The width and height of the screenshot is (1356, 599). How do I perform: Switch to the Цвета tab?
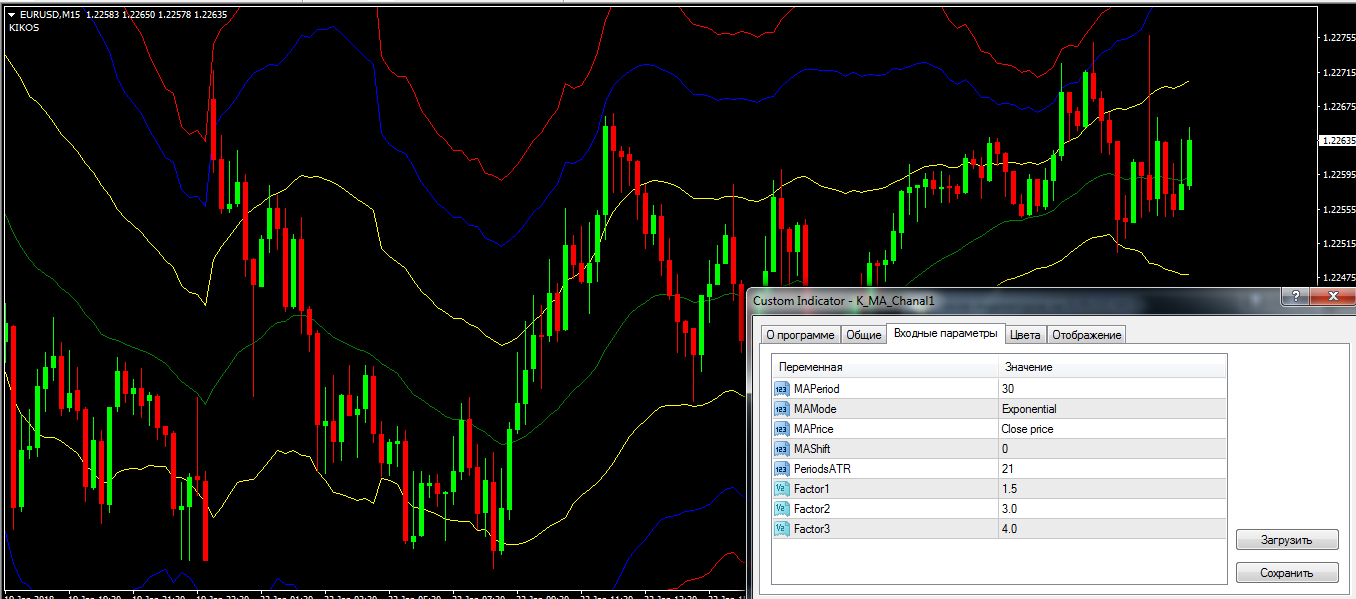click(1025, 335)
